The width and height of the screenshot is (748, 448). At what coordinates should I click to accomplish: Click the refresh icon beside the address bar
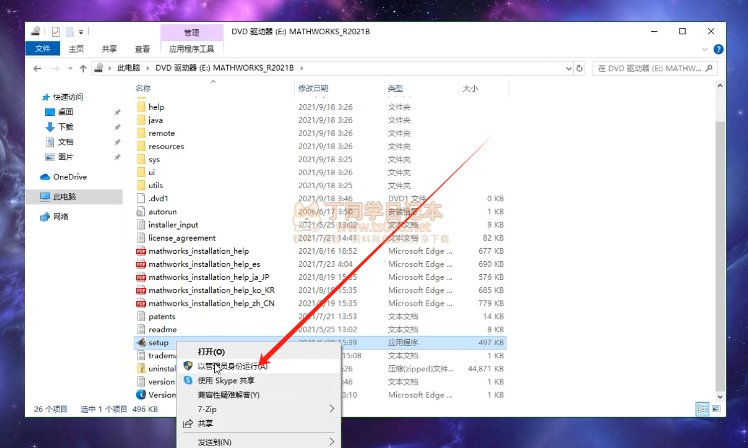pos(579,68)
